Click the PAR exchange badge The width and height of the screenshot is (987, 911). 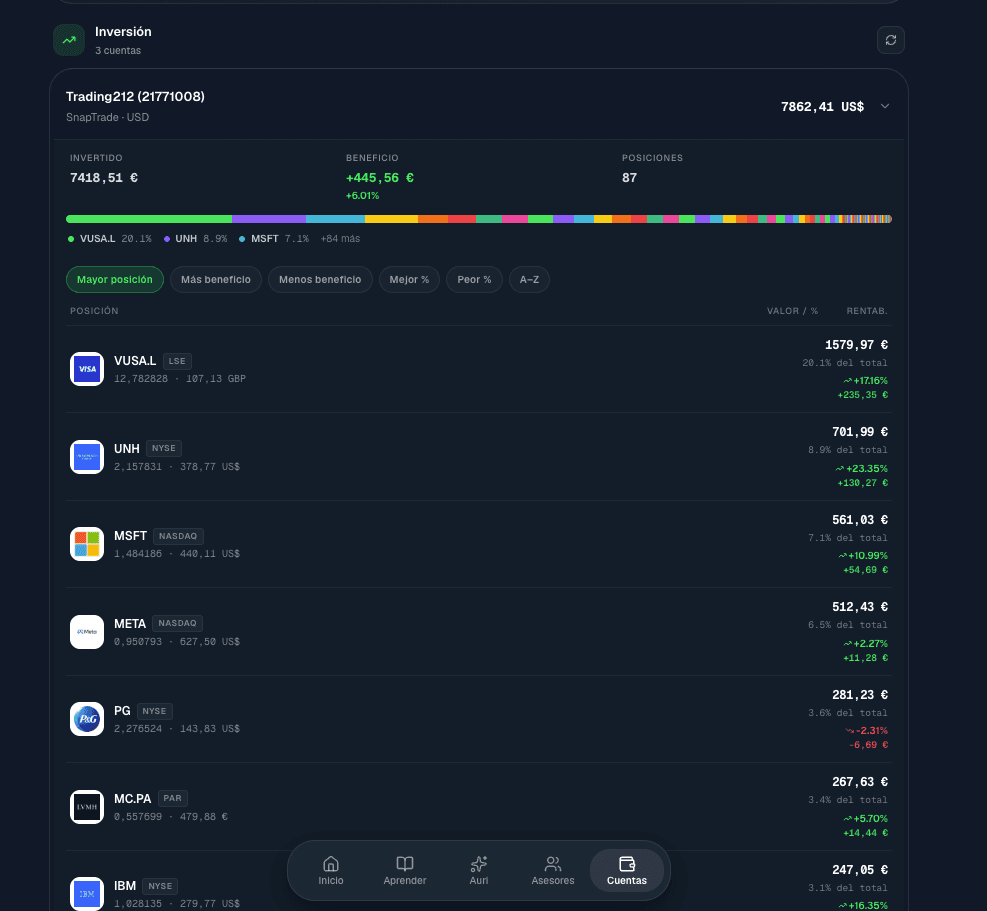coord(172,798)
